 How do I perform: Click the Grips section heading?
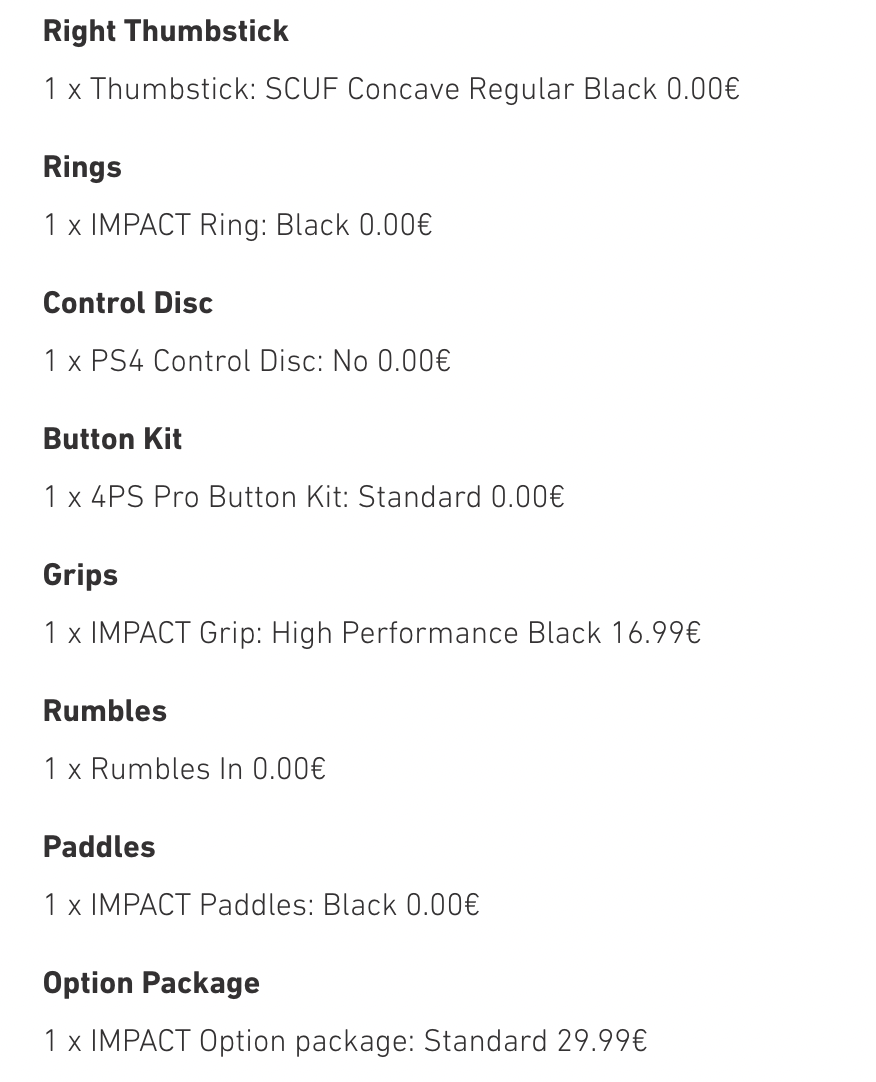pos(80,575)
